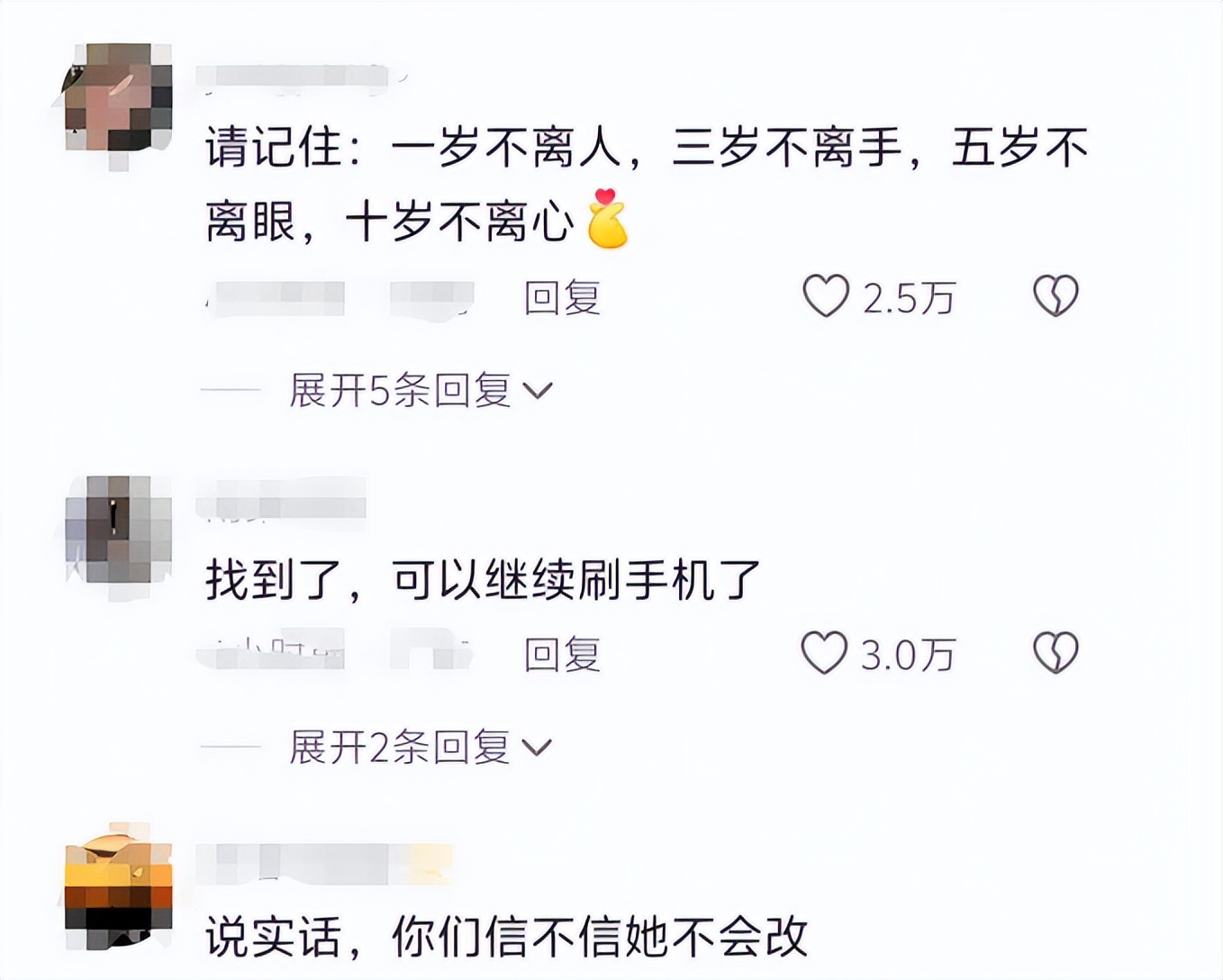
Task: Open the second commenter's gray avatar
Action: [117, 534]
